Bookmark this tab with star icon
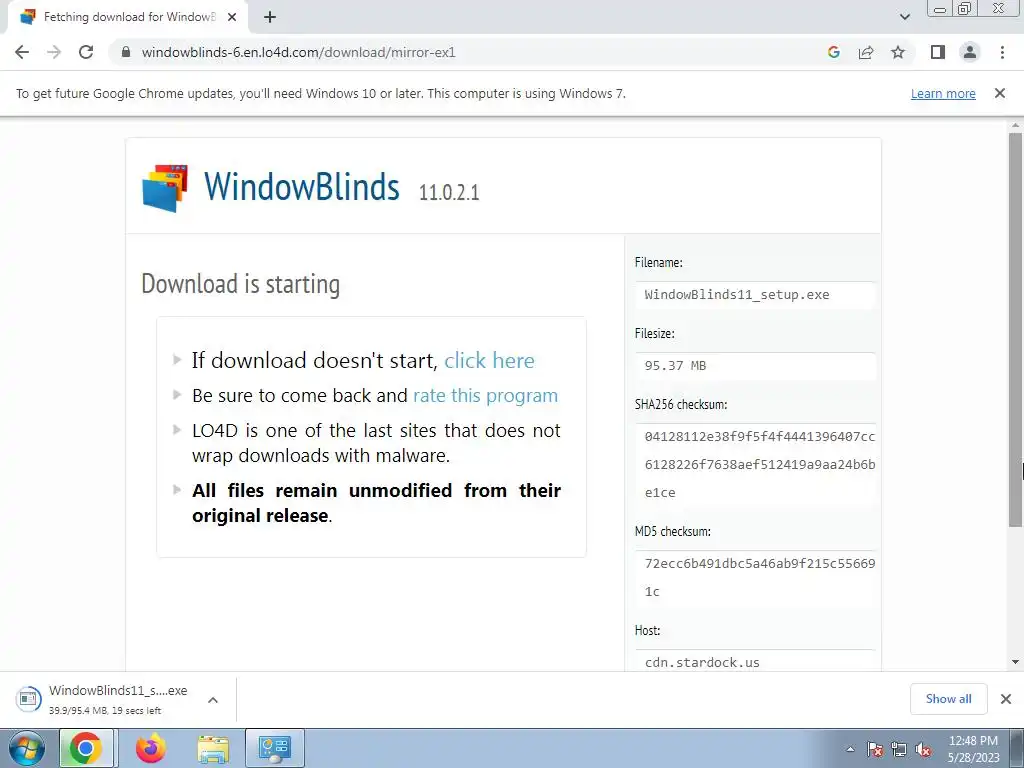Viewport: 1024px width, 768px height. point(898,52)
